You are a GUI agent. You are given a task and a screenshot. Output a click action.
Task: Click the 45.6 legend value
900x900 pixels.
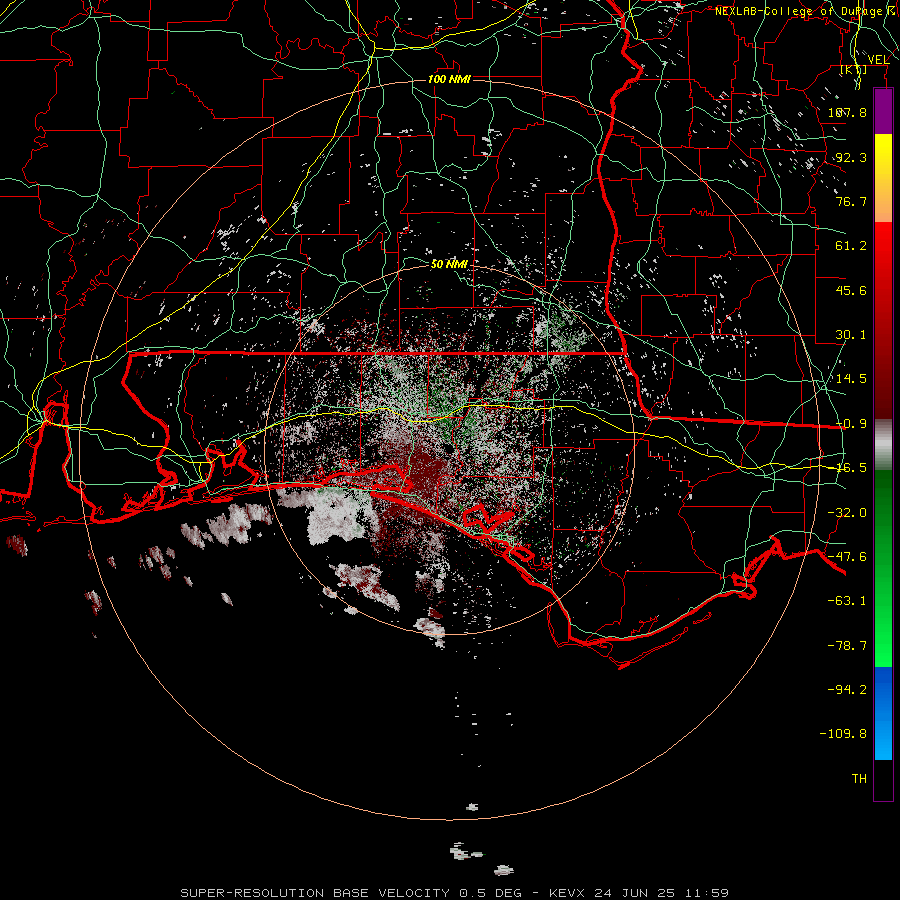(x=851, y=290)
